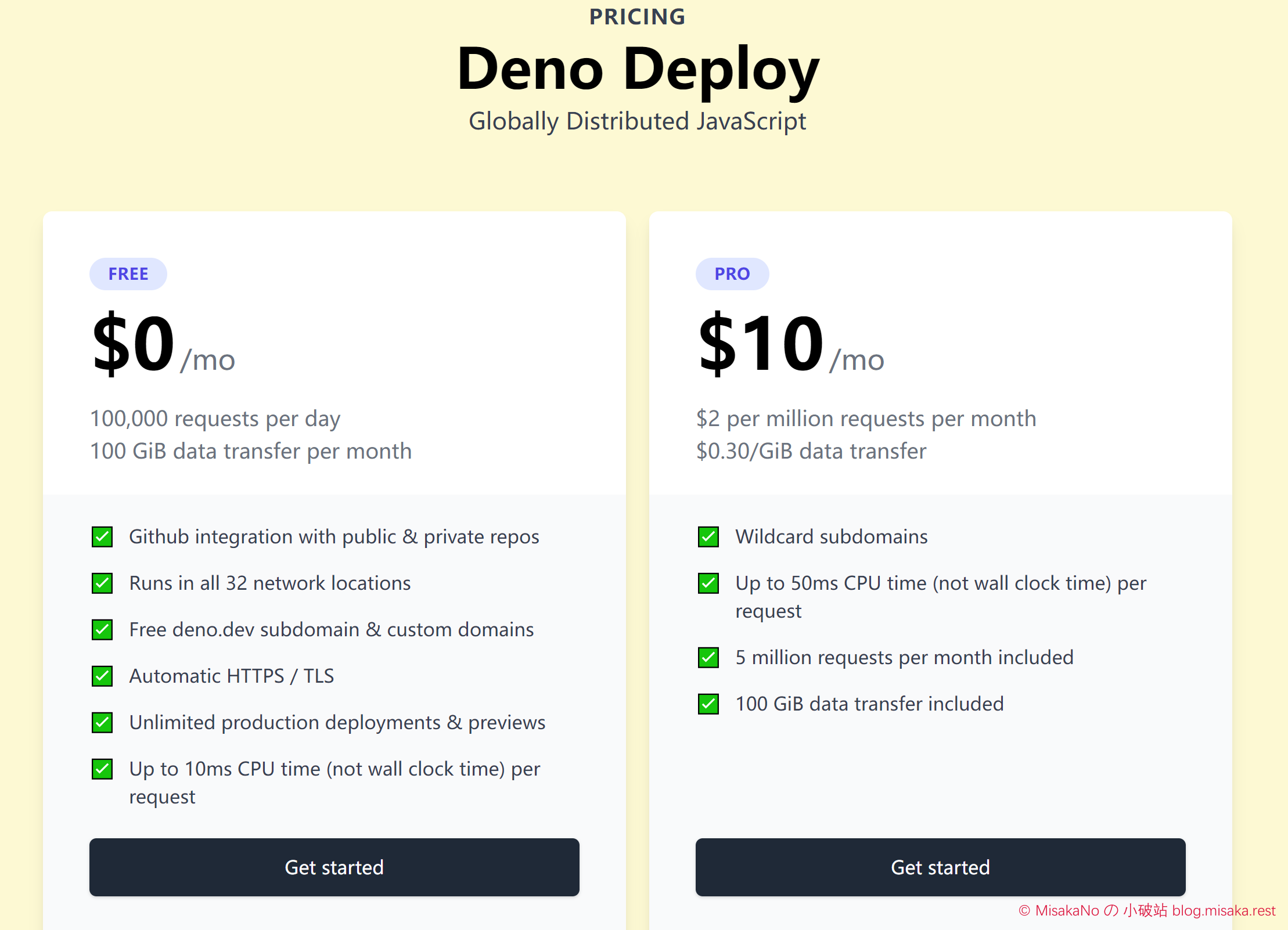Click checkmark icon beside Automatic HTTPS / TLS
This screenshot has height=930, width=1288.
[x=102, y=676]
